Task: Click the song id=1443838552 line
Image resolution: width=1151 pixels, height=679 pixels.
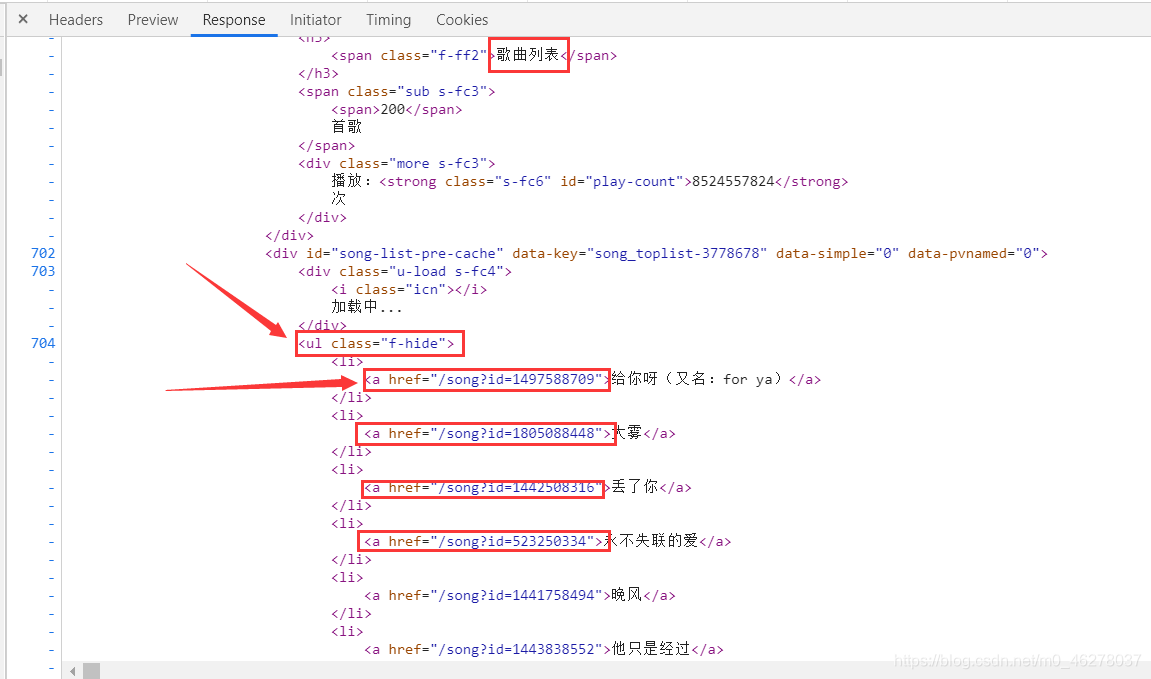Action: click(543, 649)
